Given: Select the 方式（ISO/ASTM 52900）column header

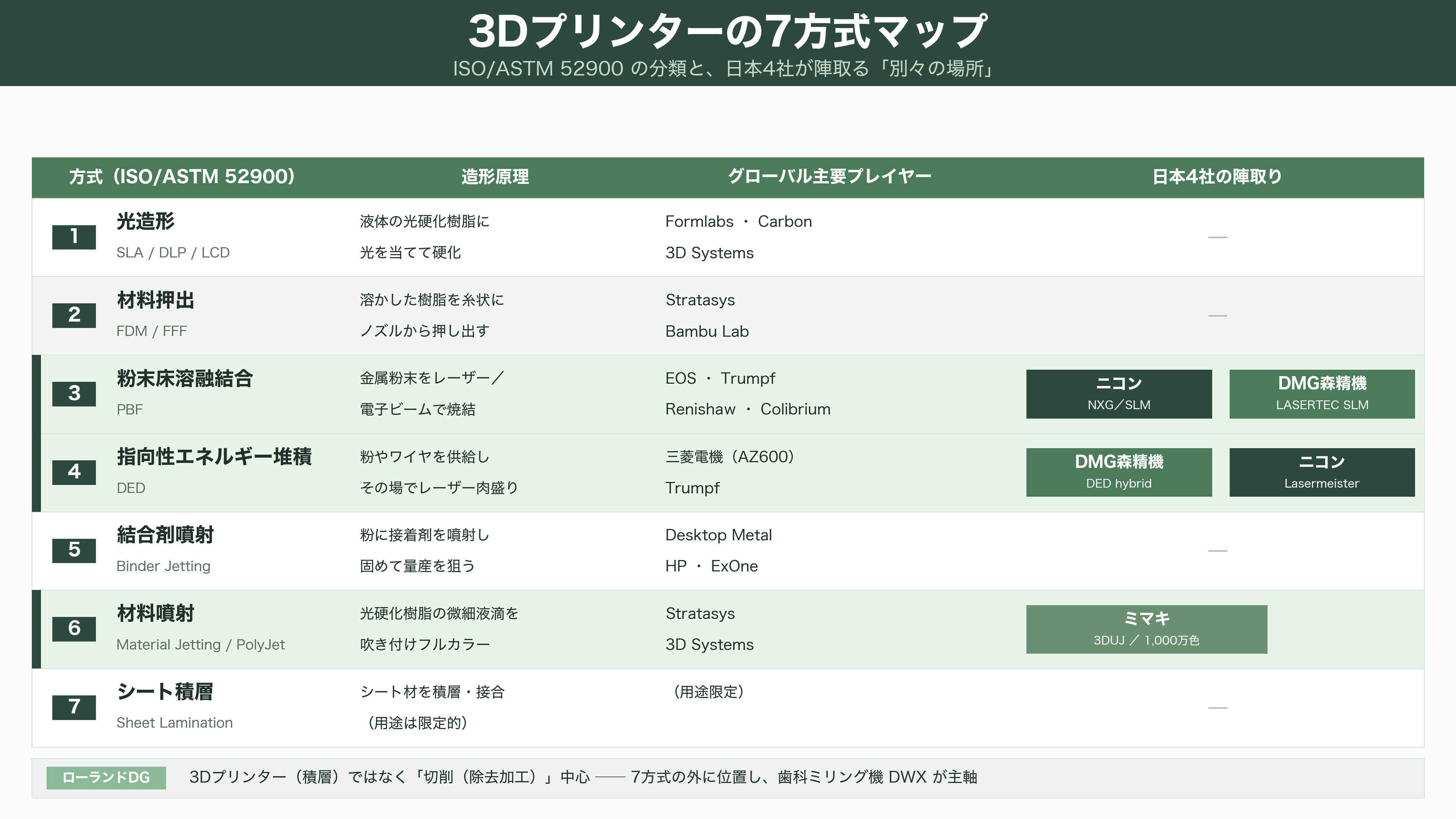Looking at the screenshot, I should [182, 177].
